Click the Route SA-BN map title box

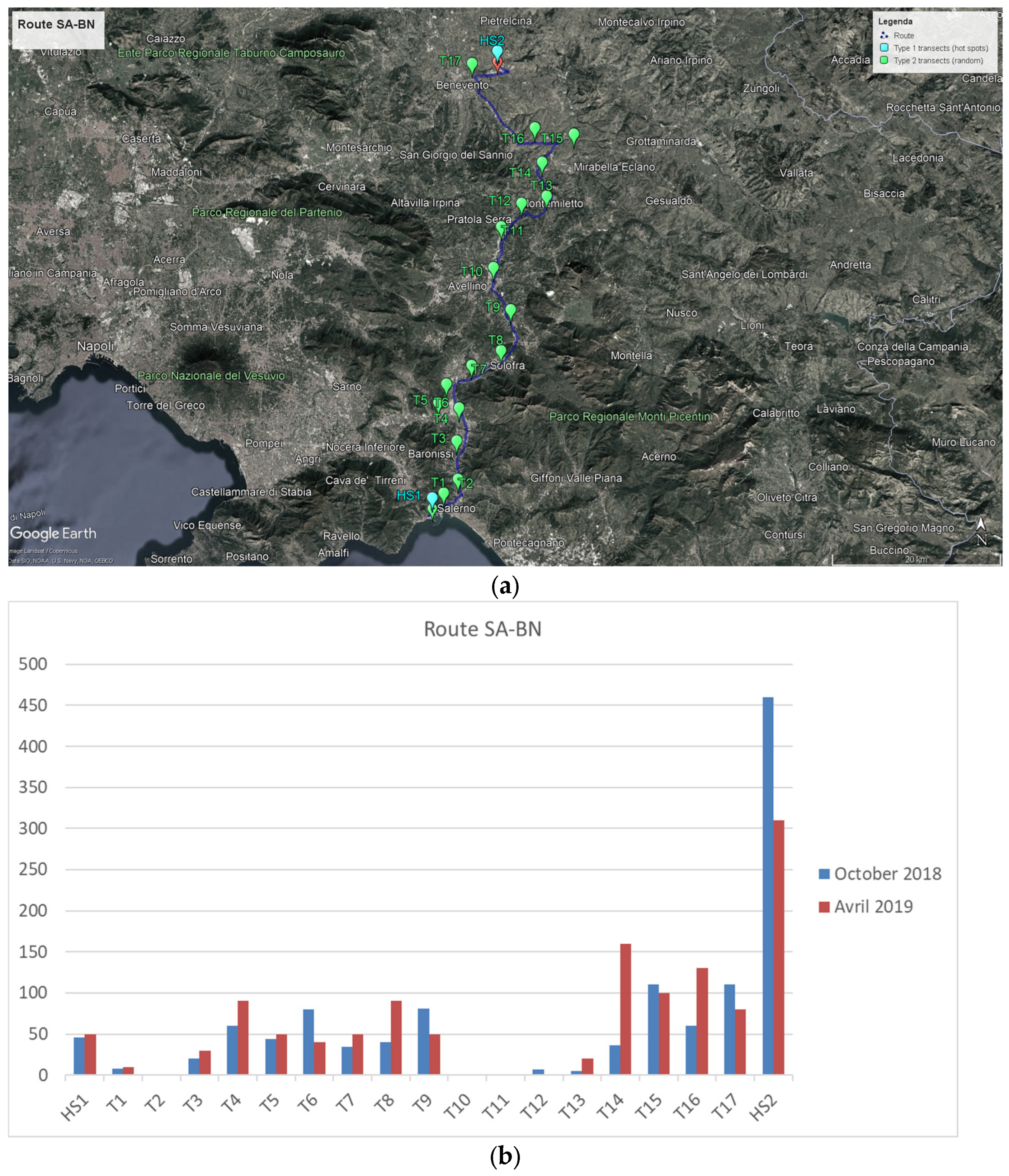(x=56, y=25)
